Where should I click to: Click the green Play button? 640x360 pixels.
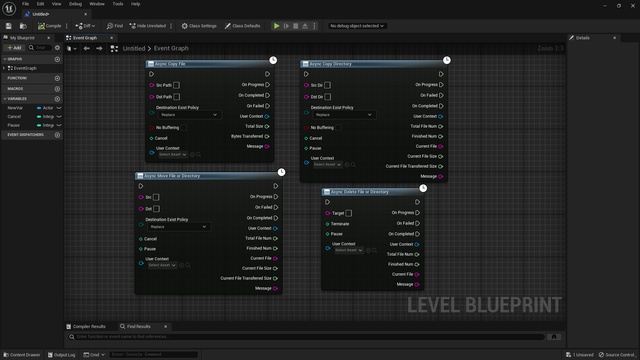tap(276, 26)
